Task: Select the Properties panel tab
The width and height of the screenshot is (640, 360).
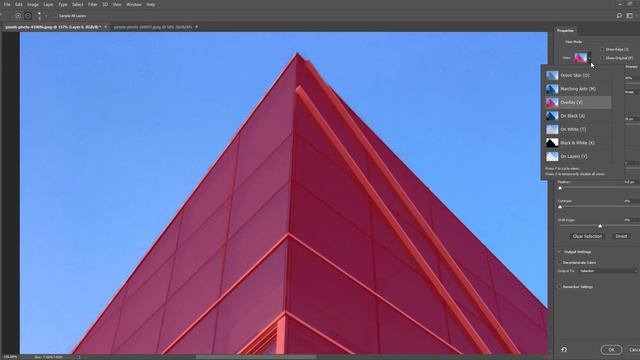Action: point(565,31)
